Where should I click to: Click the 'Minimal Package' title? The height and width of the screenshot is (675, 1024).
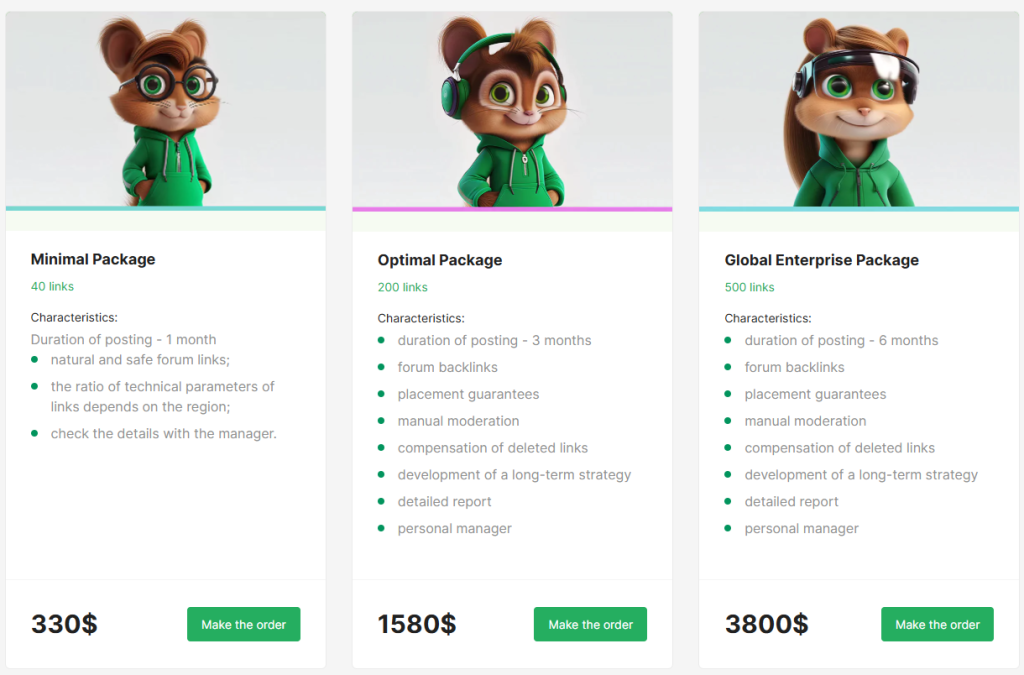[x=93, y=259]
